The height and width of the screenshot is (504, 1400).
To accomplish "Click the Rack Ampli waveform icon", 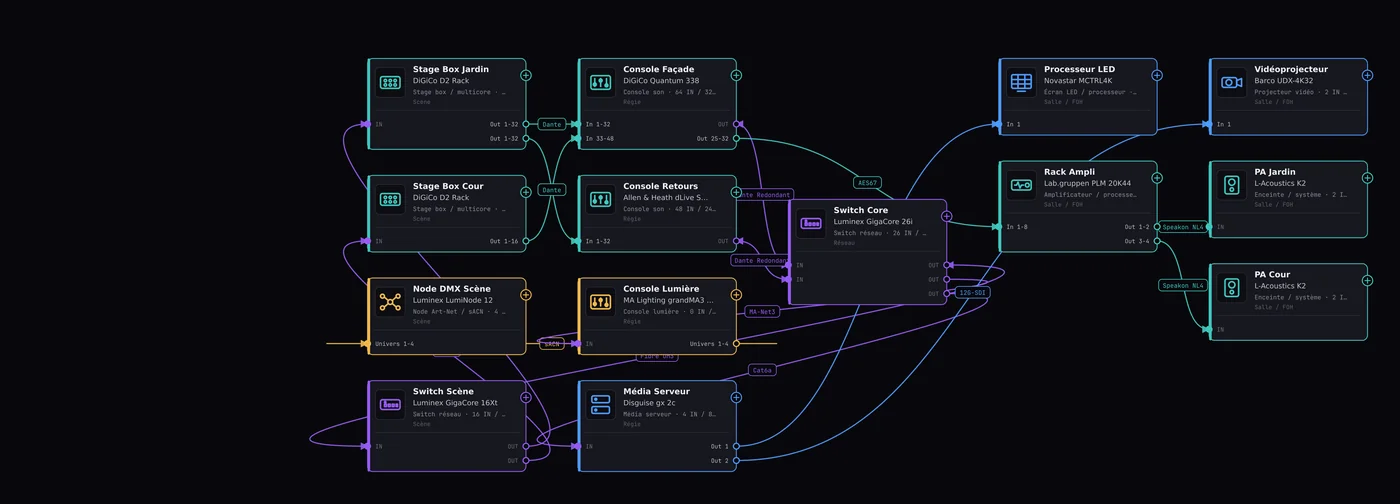I will (x=1022, y=185).
